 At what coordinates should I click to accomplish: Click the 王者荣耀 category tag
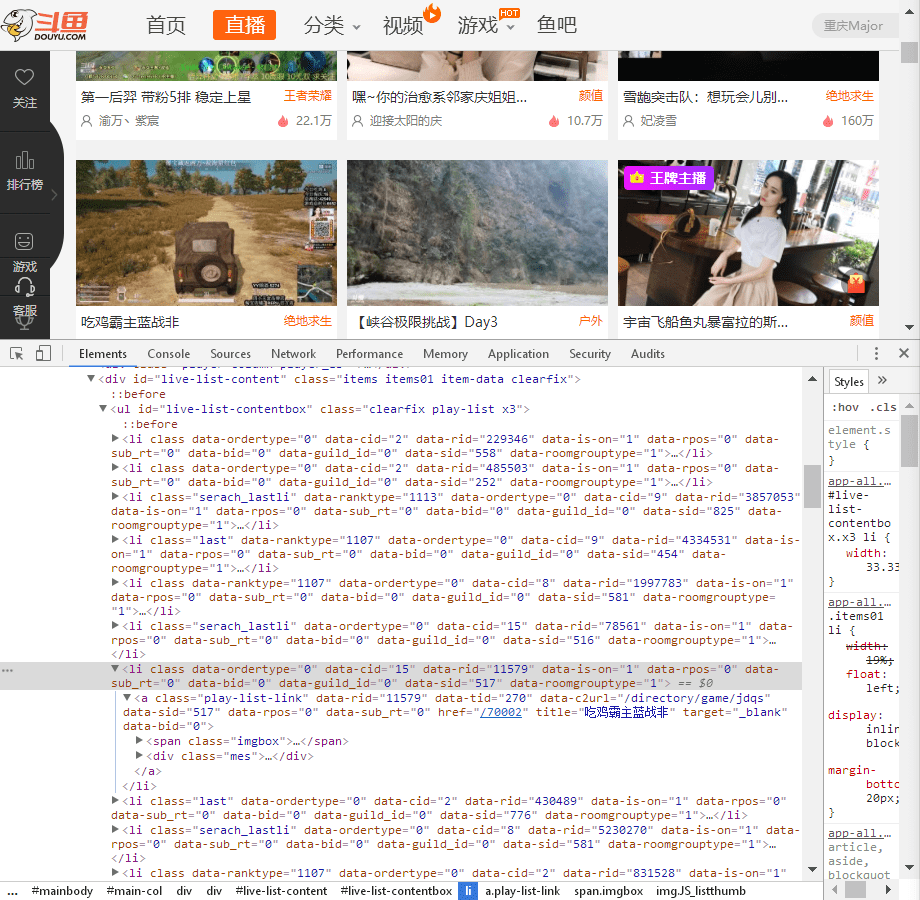point(308,96)
